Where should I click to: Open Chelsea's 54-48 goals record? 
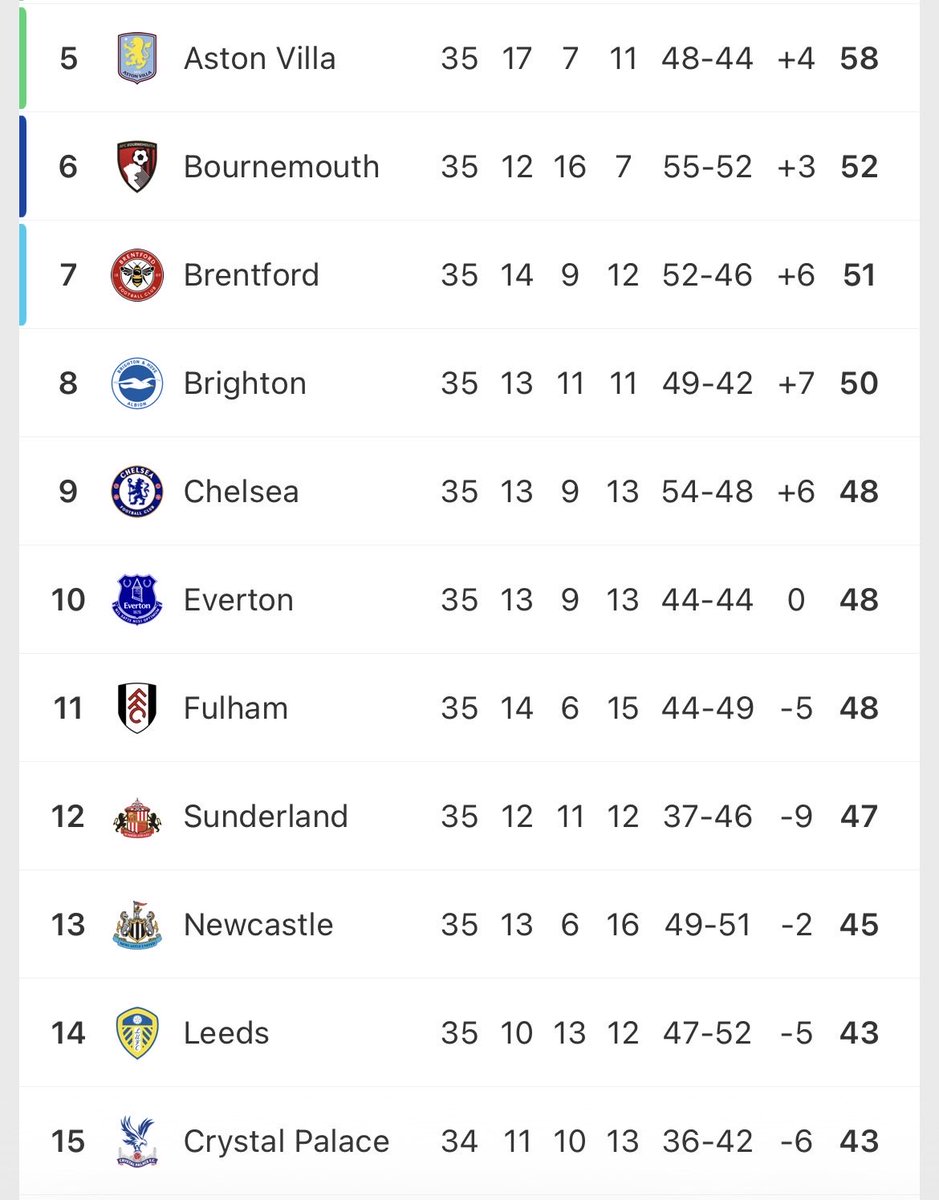(x=707, y=492)
